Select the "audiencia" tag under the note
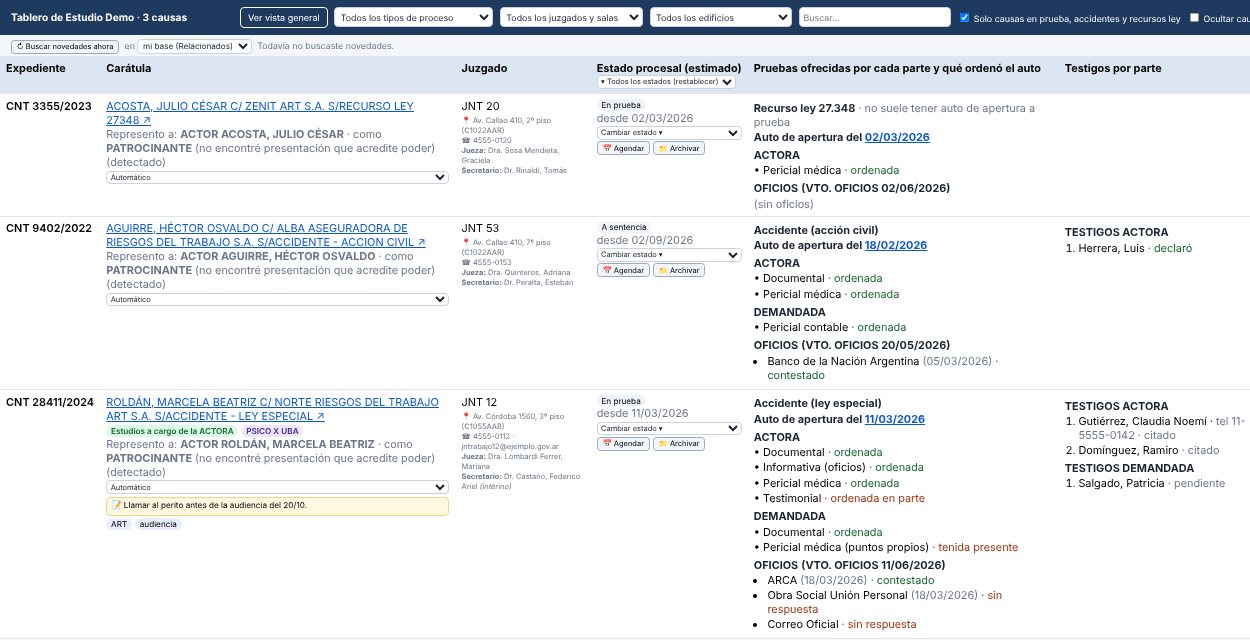The width and height of the screenshot is (1250, 640). 158,524
